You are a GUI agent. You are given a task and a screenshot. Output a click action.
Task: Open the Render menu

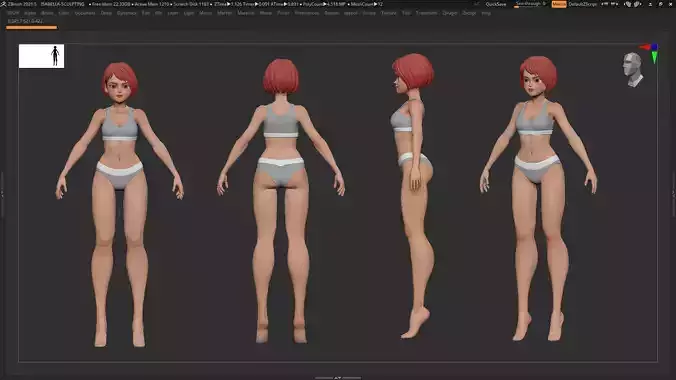(x=332, y=13)
